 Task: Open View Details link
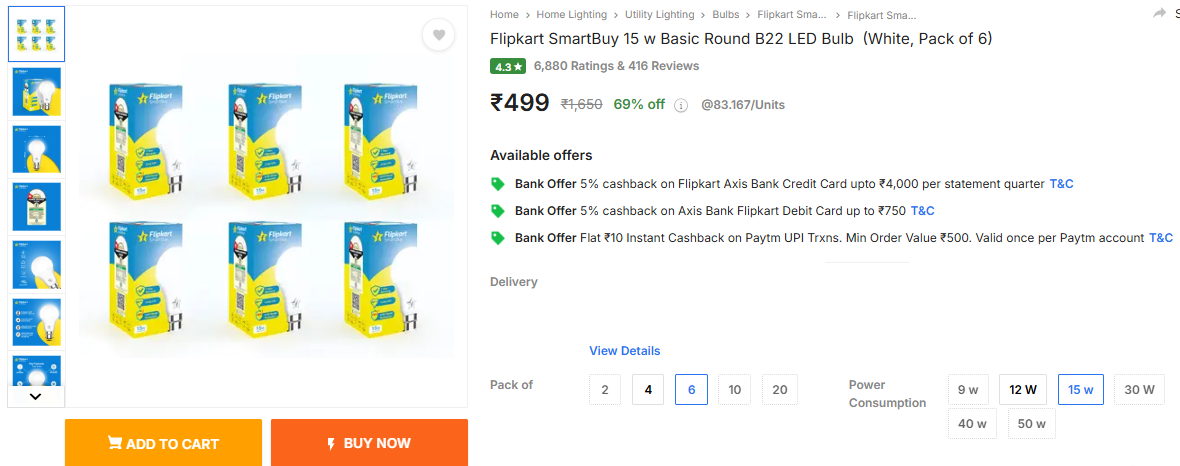click(x=624, y=351)
